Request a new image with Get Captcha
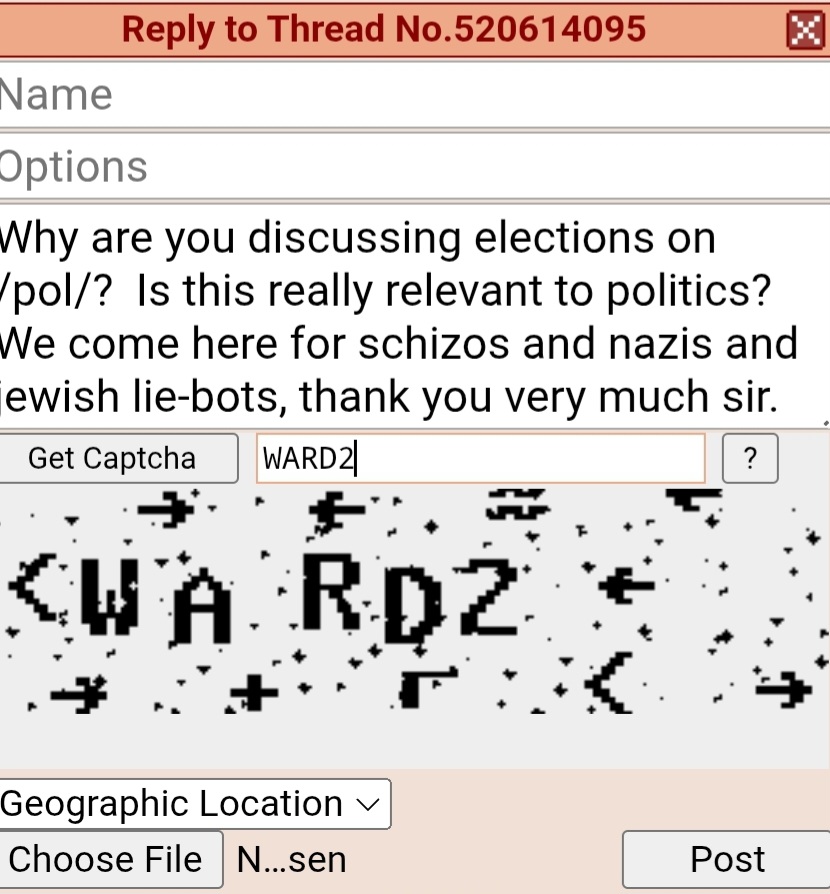 [119, 458]
